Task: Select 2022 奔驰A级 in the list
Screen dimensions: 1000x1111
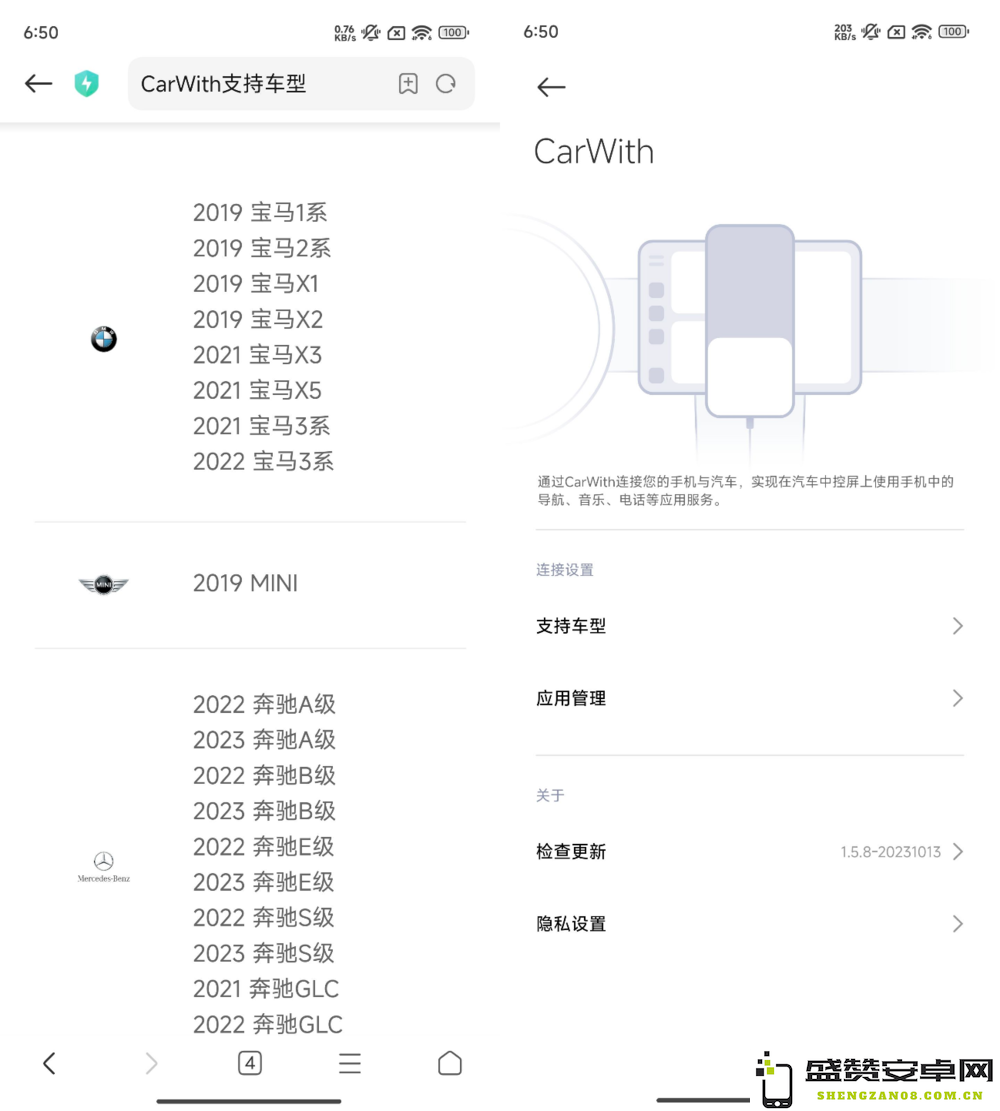Action: click(264, 704)
